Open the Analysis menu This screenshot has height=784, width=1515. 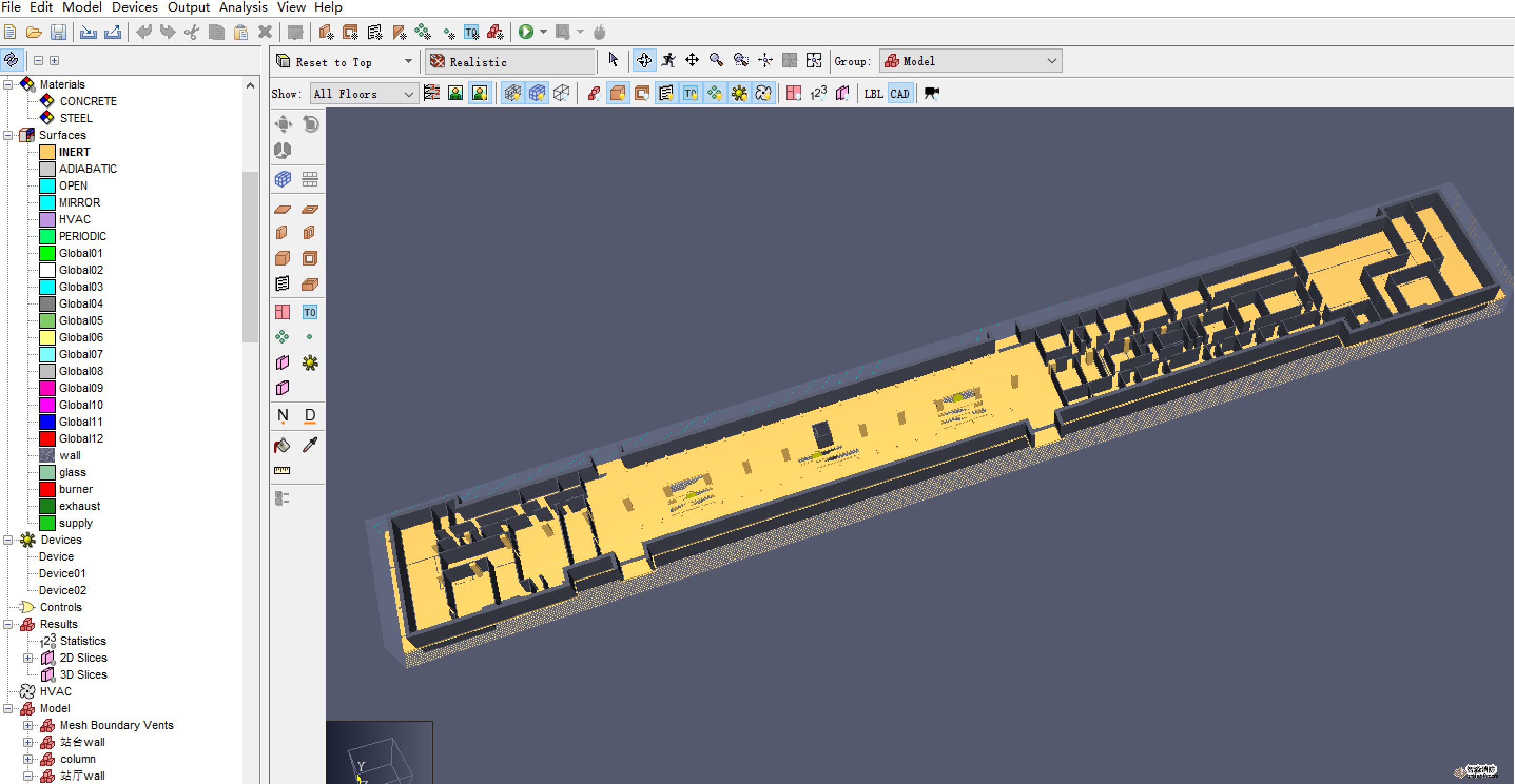coord(243,7)
